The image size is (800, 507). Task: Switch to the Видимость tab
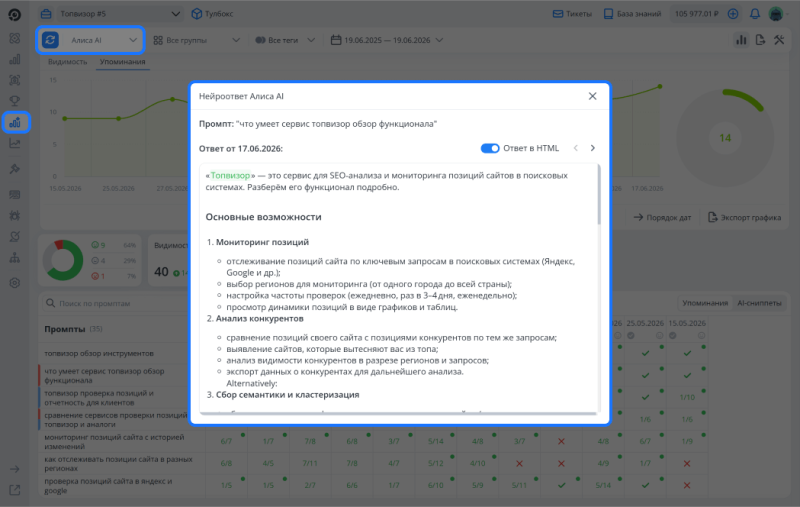[x=67, y=62]
